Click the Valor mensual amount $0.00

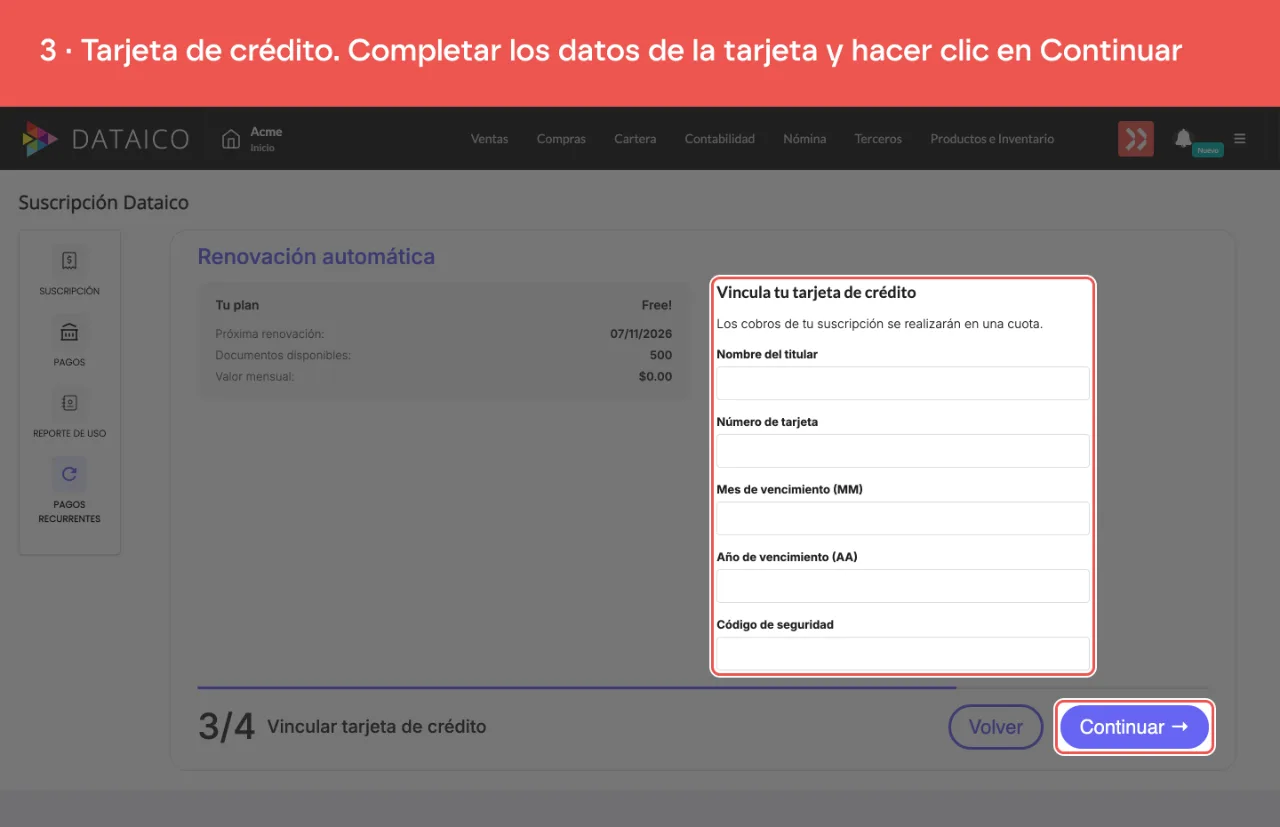pos(655,377)
